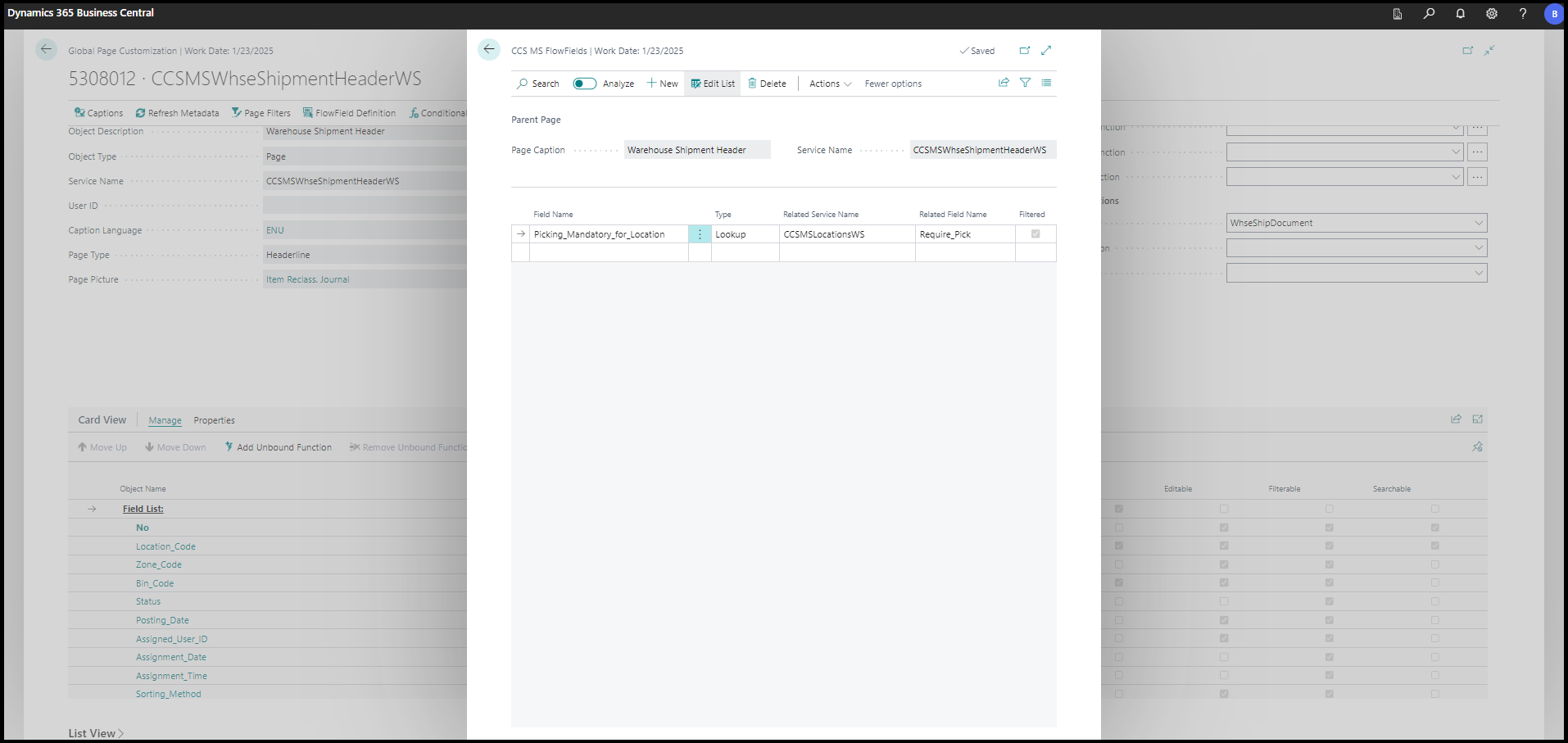
Task: Click the back arrow in FlowFields dialog
Action: [x=489, y=50]
